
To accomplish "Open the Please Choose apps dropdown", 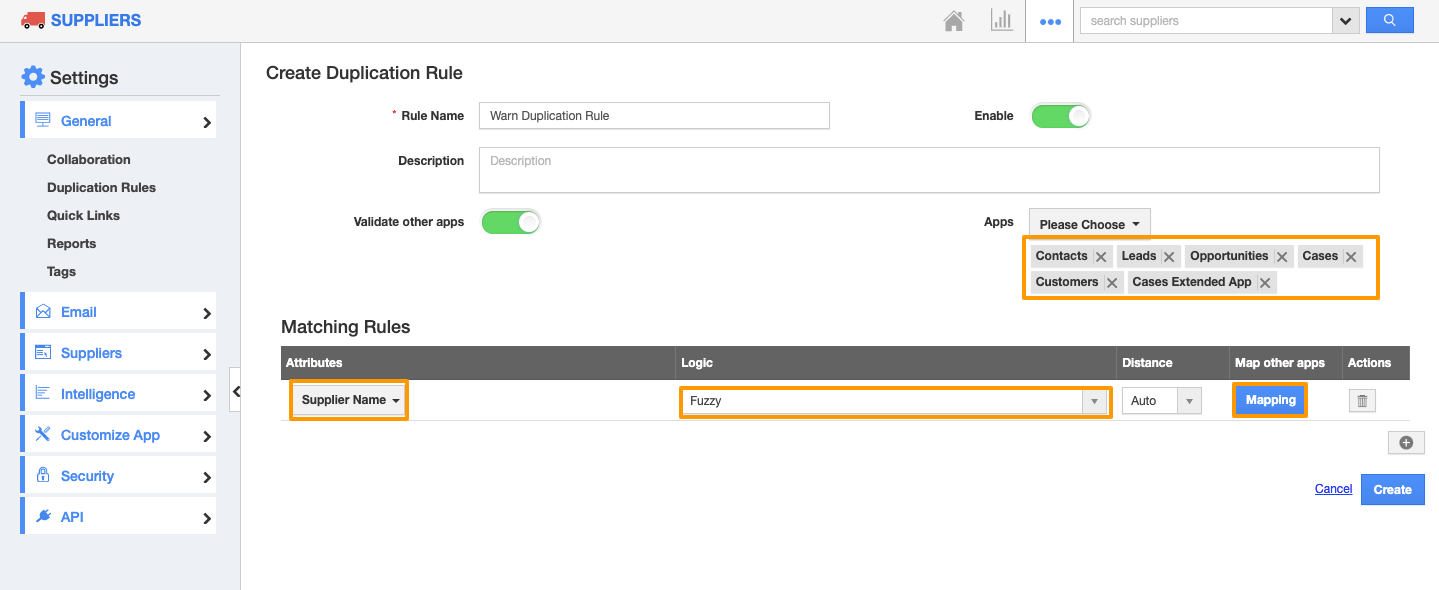I will pyautogui.click(x=1089, y=224).
